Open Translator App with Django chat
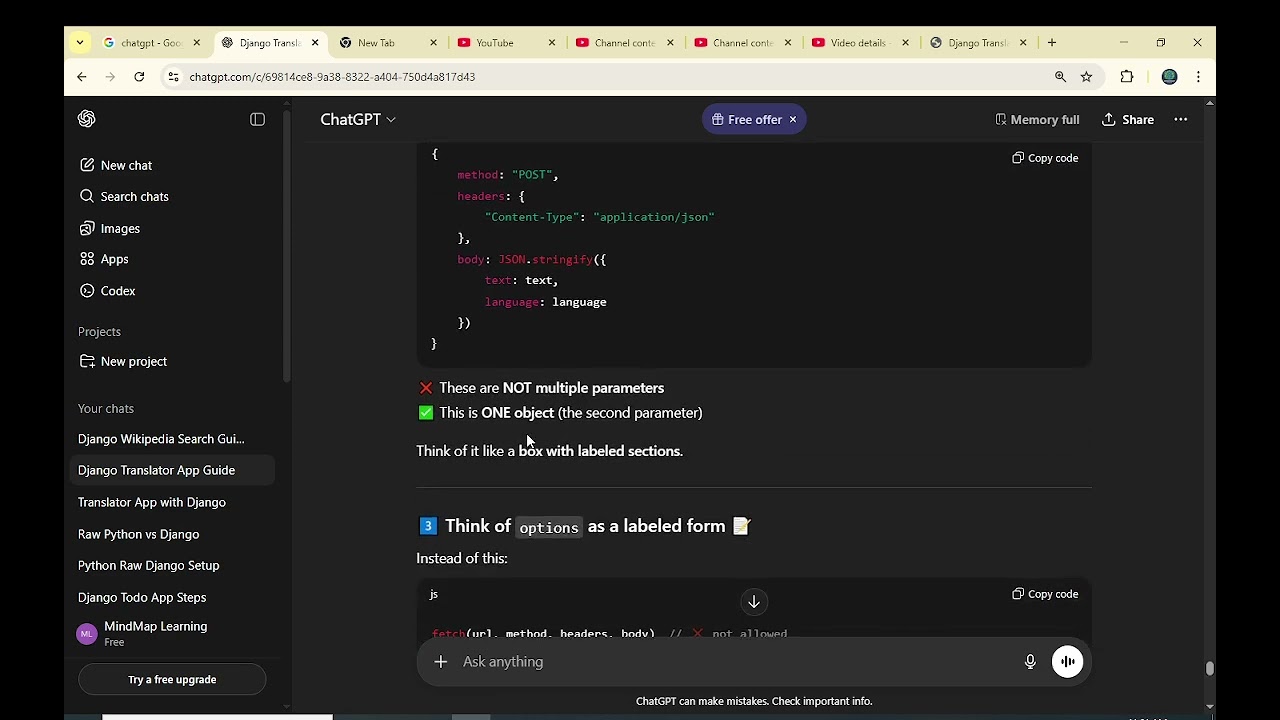This screenshot has height=720, width=1280. (x=152, y=502)
